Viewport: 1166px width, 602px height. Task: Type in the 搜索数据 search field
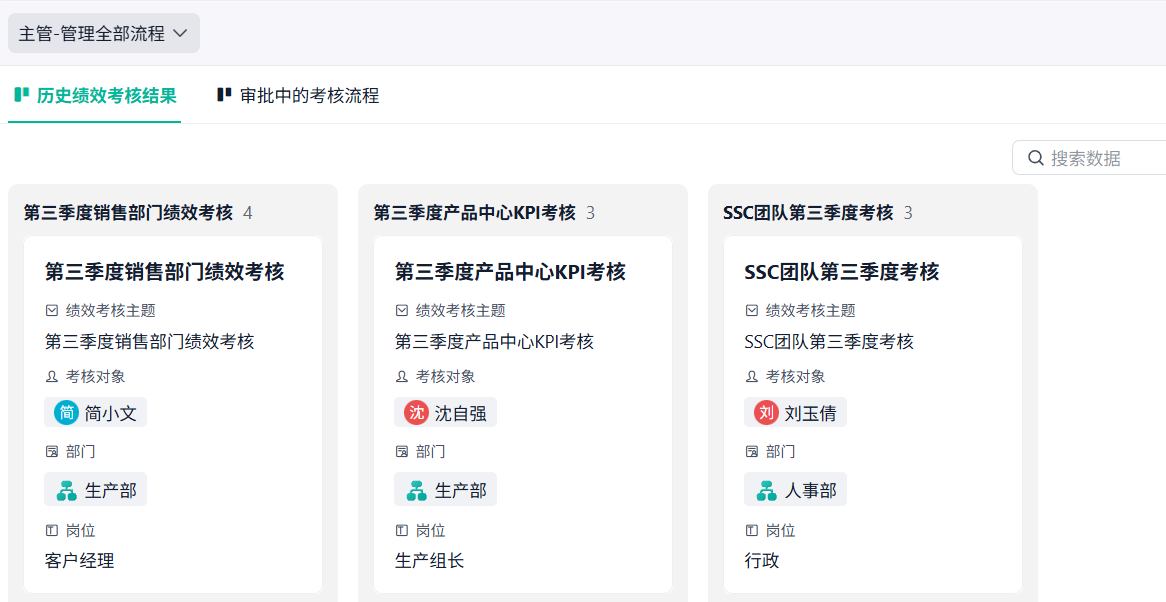[1100, 158]
